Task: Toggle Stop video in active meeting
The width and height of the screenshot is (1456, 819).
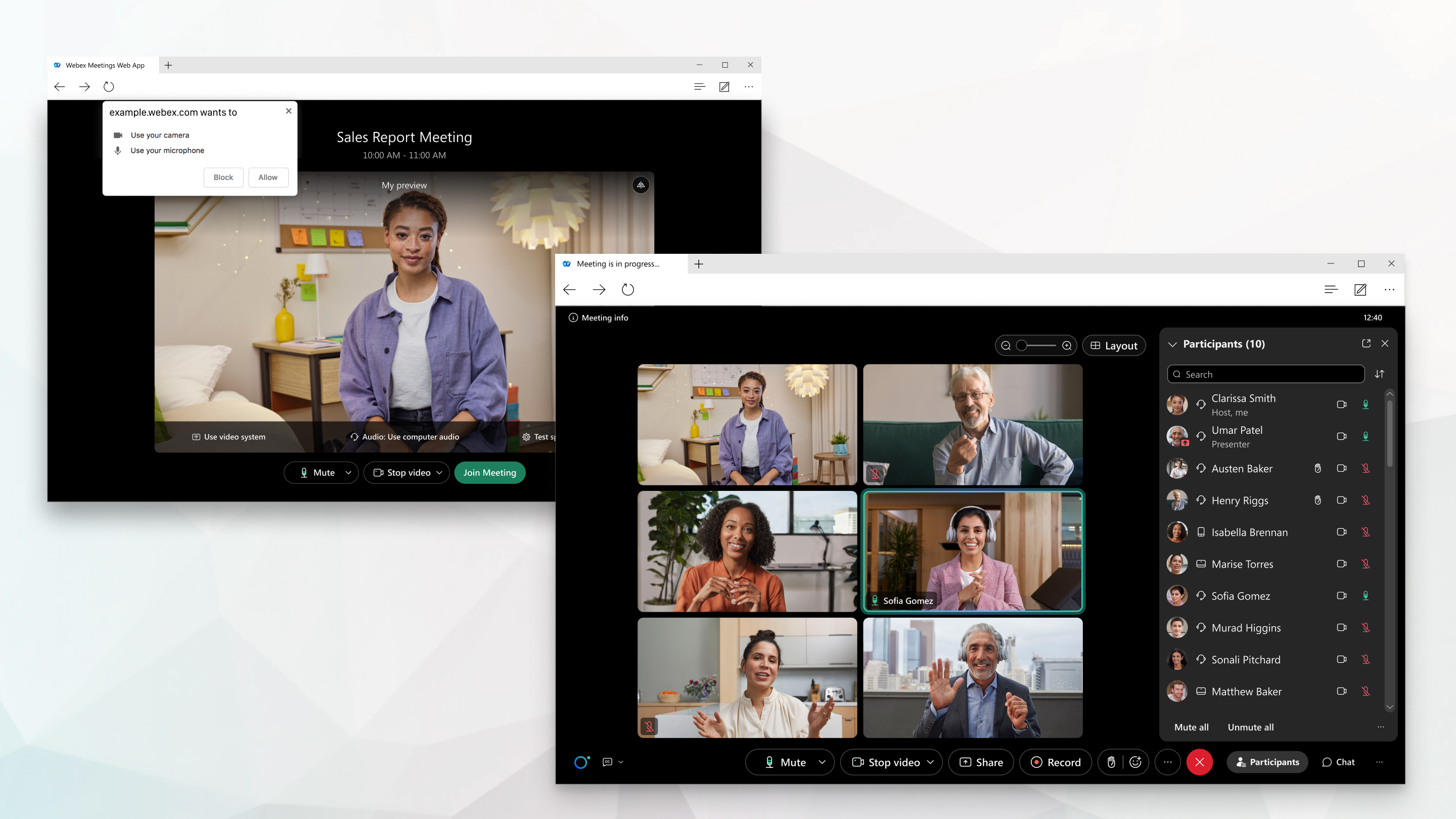Action: (886, 762)
